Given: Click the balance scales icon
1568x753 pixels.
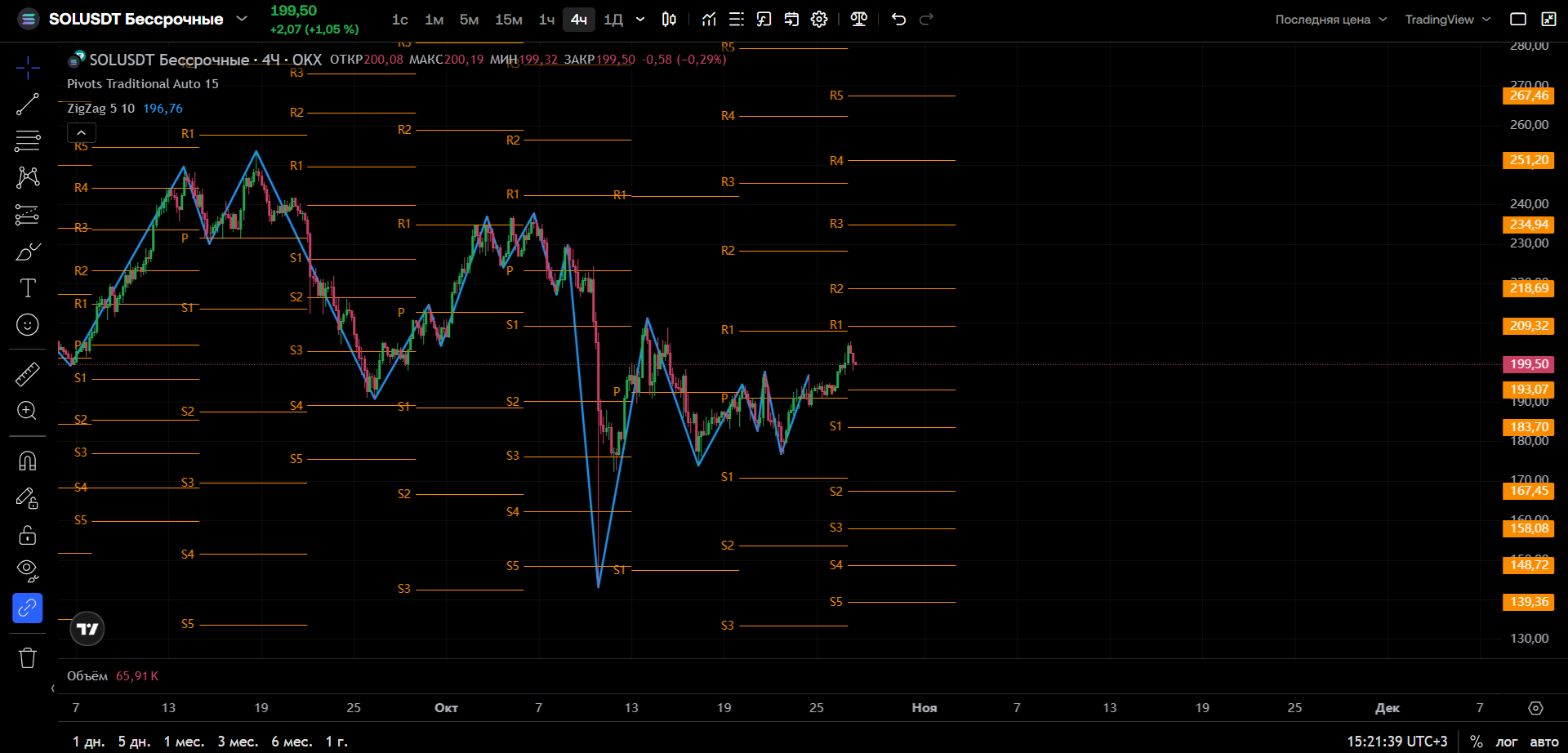Looking at the screenshot, I should 859,20.
